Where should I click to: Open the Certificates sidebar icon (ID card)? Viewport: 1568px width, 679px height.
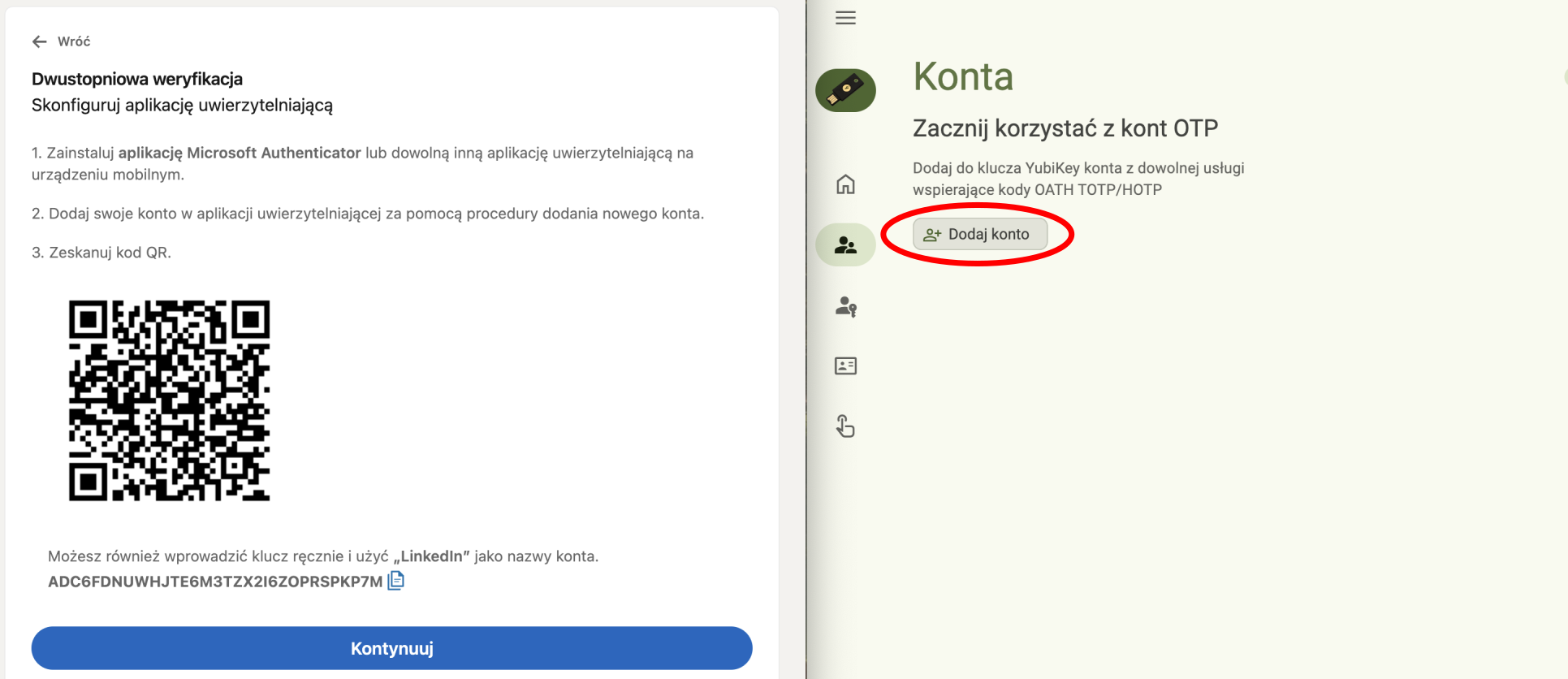click(845, 366)
